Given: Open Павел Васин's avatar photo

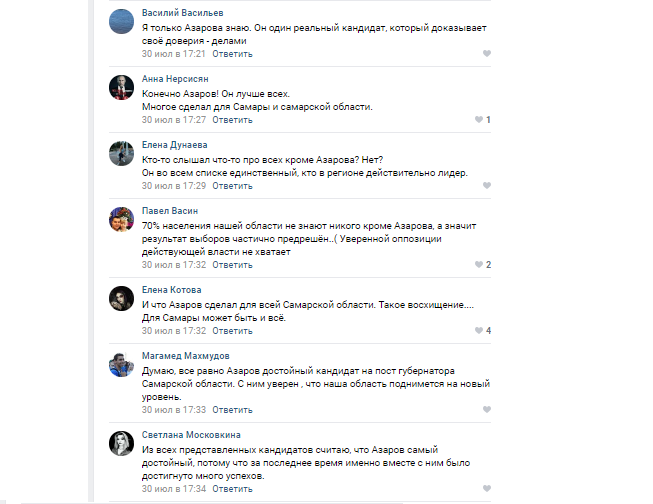Looking at the screenshot, I should (121, 219).
